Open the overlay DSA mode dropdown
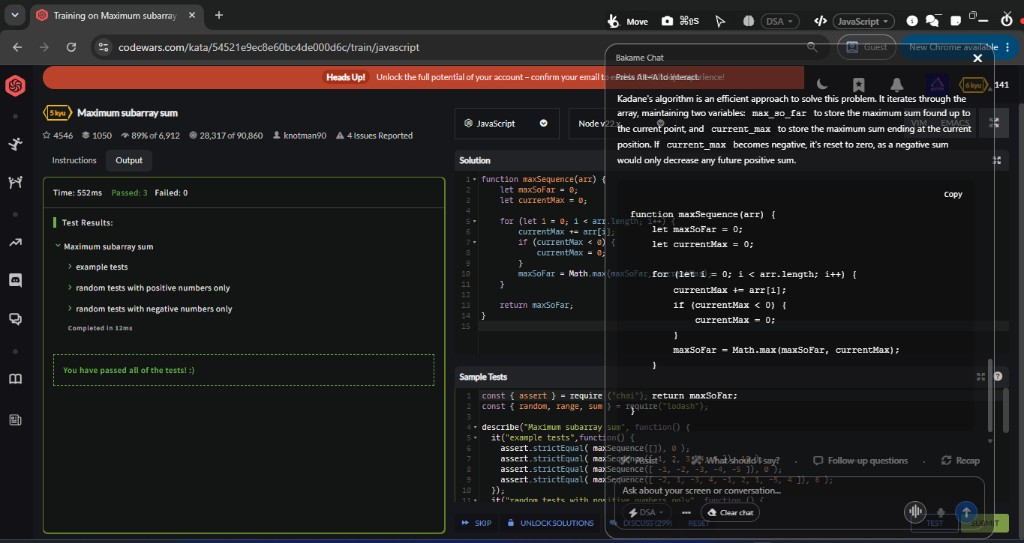1024x543 pixels. click(780, 21)
